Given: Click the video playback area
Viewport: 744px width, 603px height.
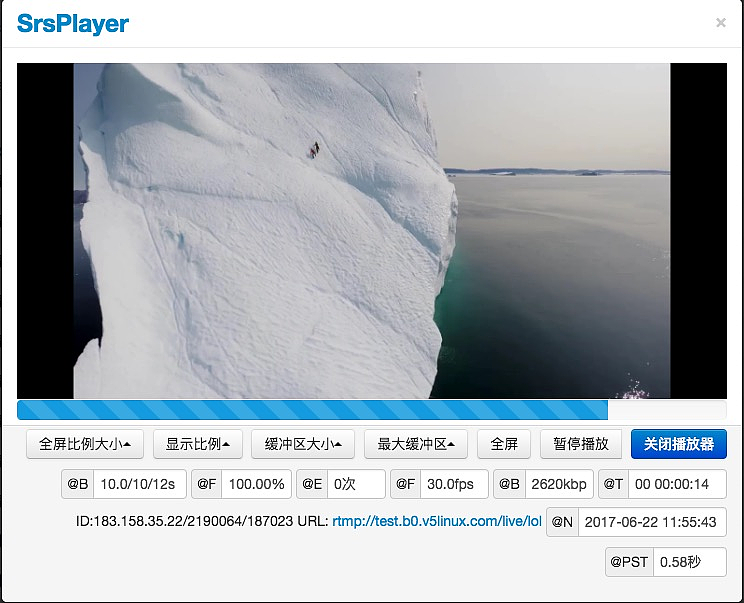Looking at the screenshot, I should pyautogui.click(x=372, y=231).
